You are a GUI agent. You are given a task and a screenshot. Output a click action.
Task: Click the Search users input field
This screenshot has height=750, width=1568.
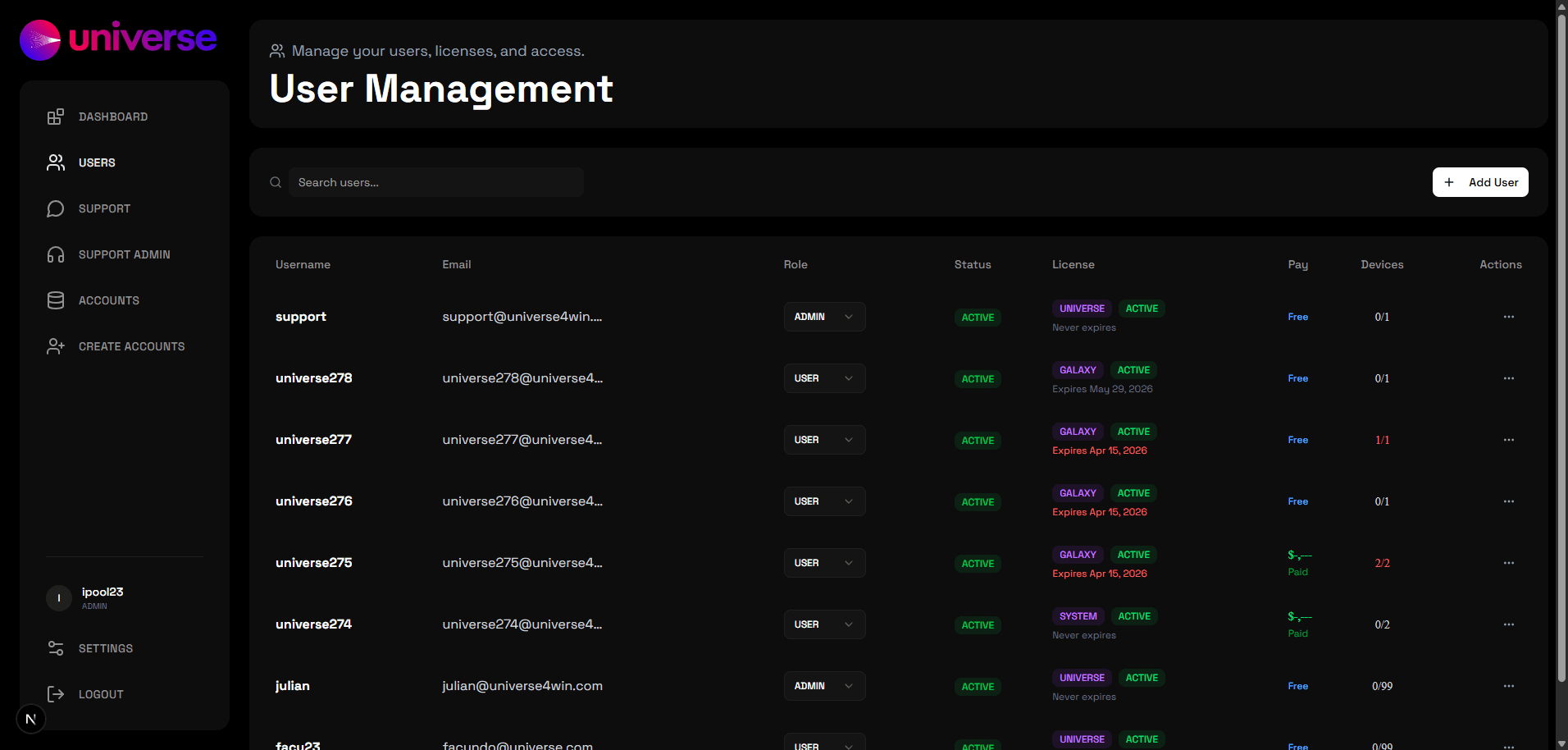click(436, 182)
